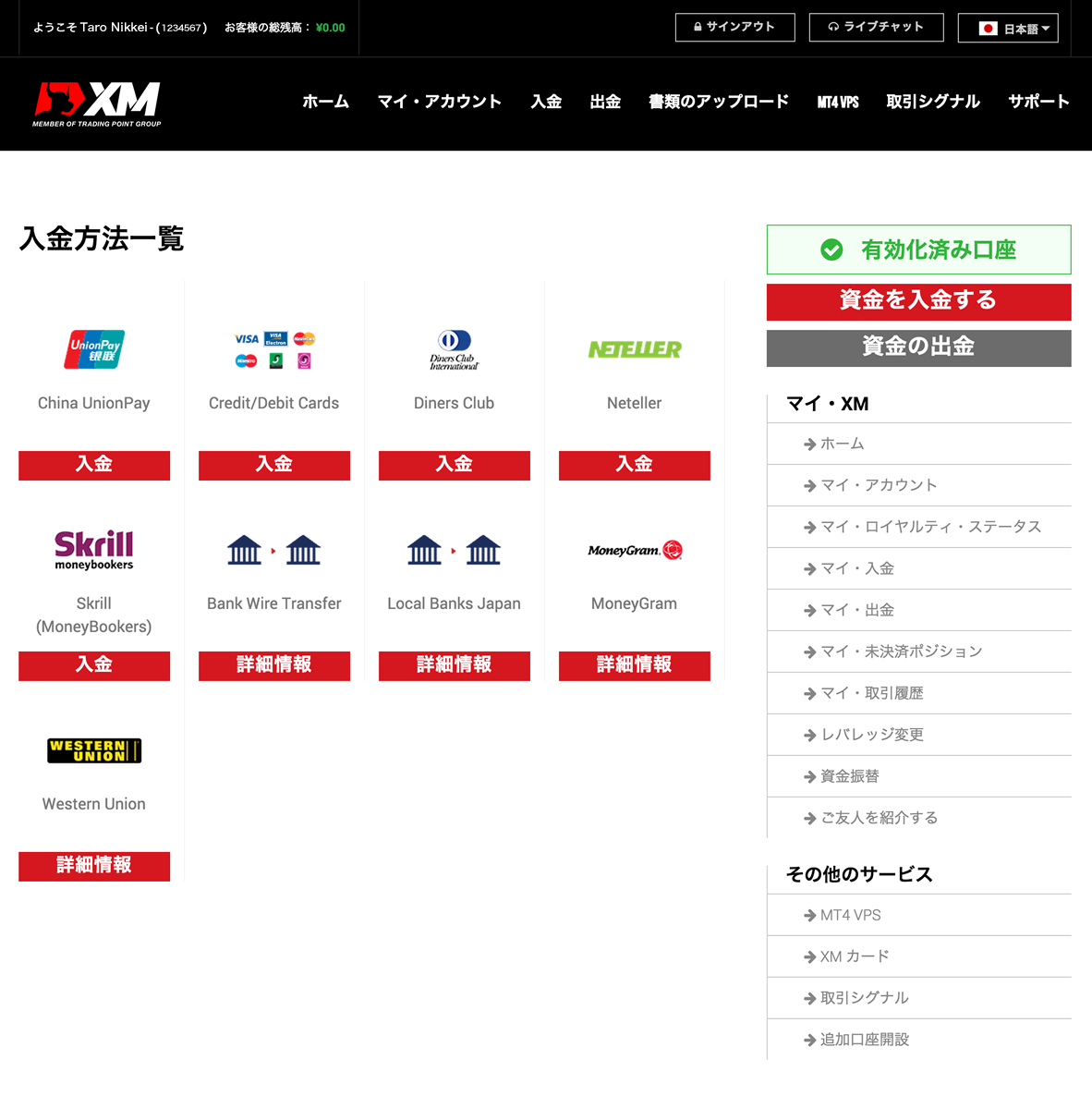This screenshot has height=1108, width=1092.
Task: Click the green checkmark in 有効化済み口座
Action: click(831, 250)
